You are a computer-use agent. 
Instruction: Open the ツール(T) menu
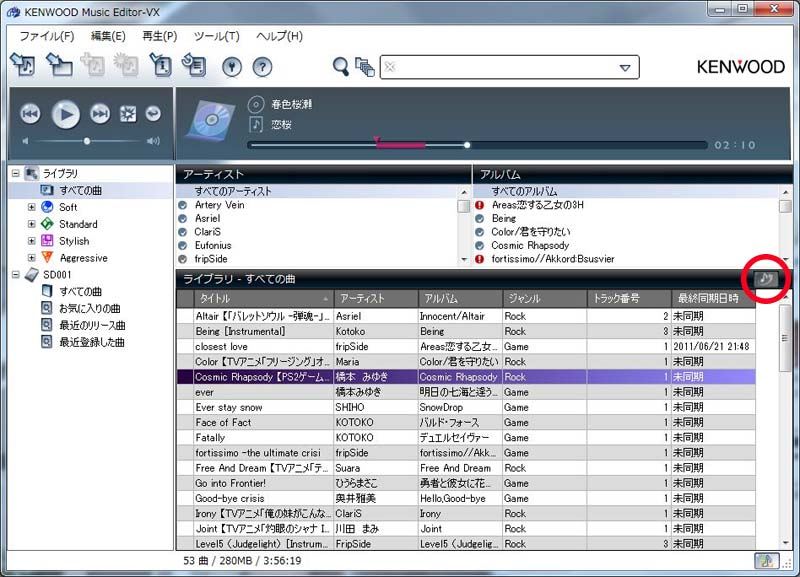pos(216,36)
